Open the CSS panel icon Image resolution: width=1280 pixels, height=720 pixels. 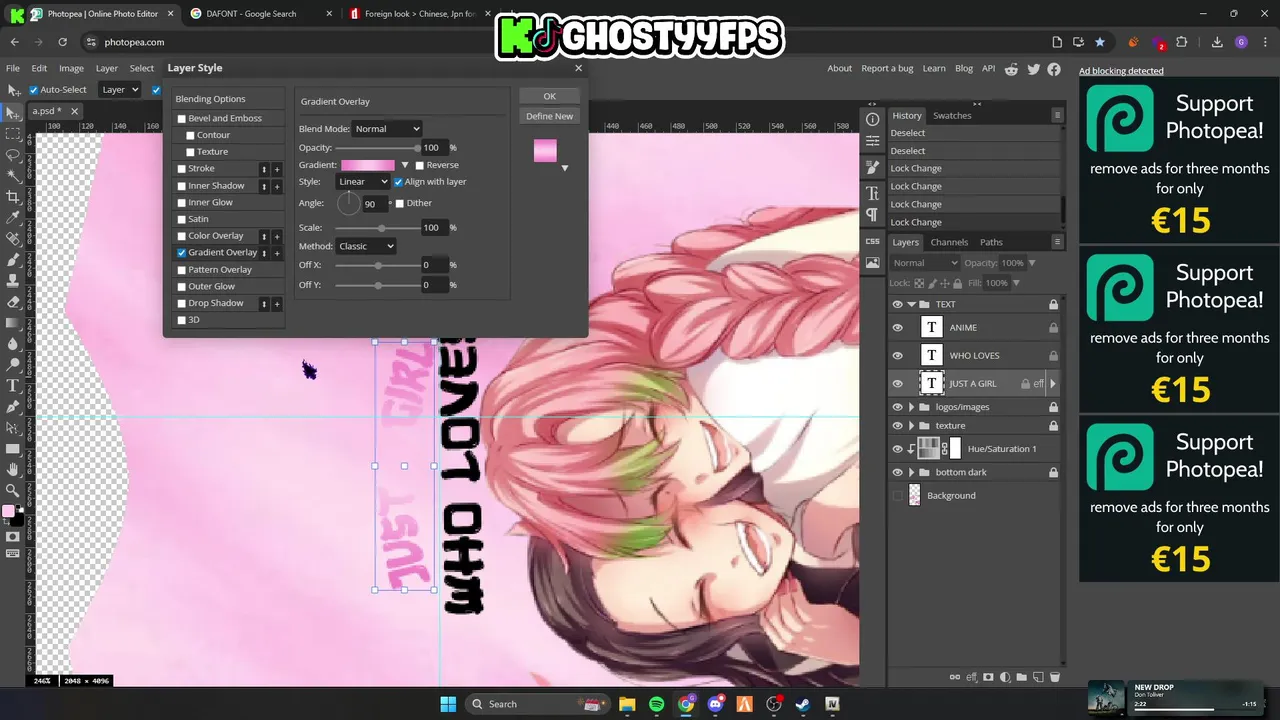(x=872, y=241)
